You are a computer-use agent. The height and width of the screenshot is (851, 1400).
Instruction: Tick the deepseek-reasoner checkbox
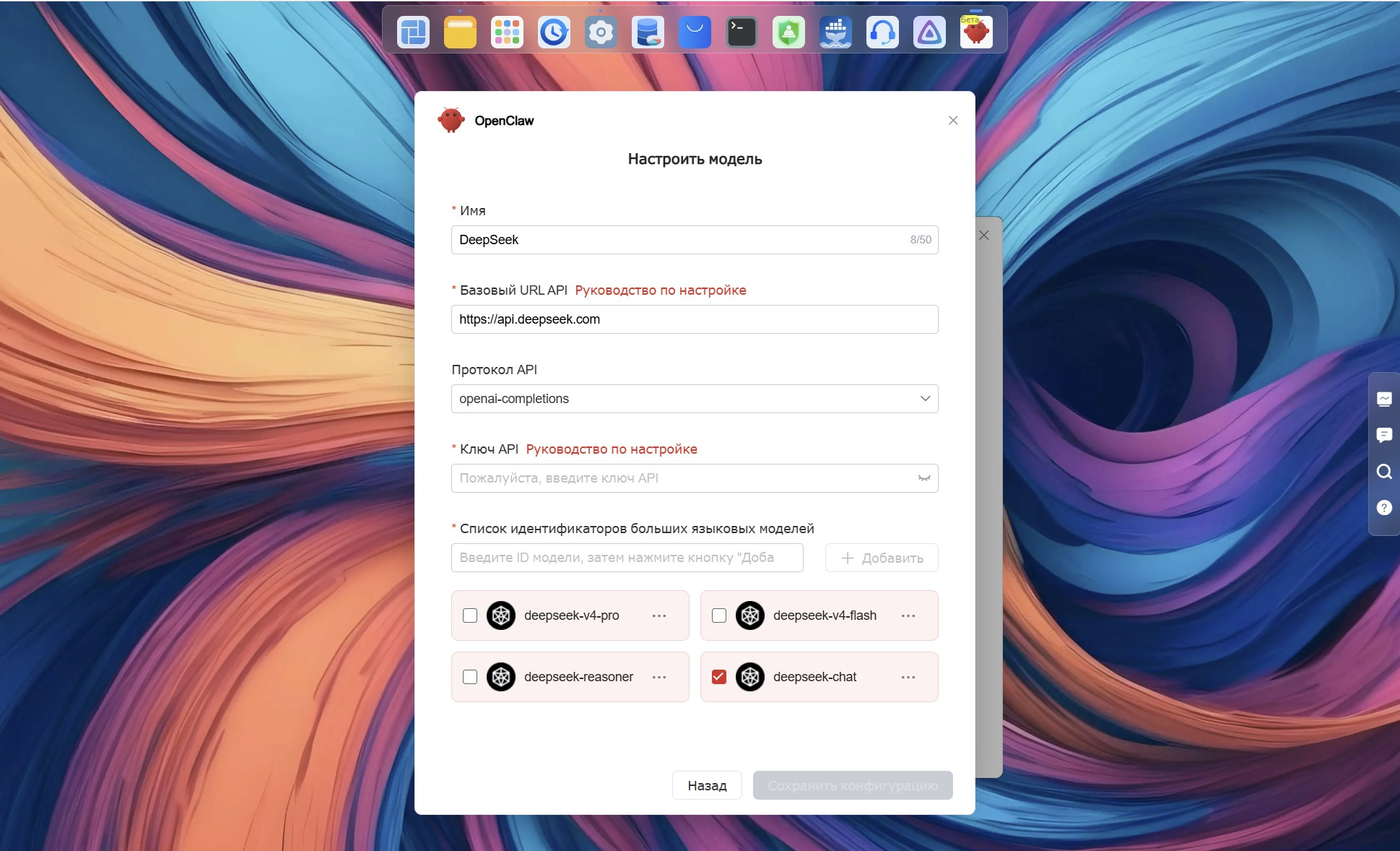470,677
